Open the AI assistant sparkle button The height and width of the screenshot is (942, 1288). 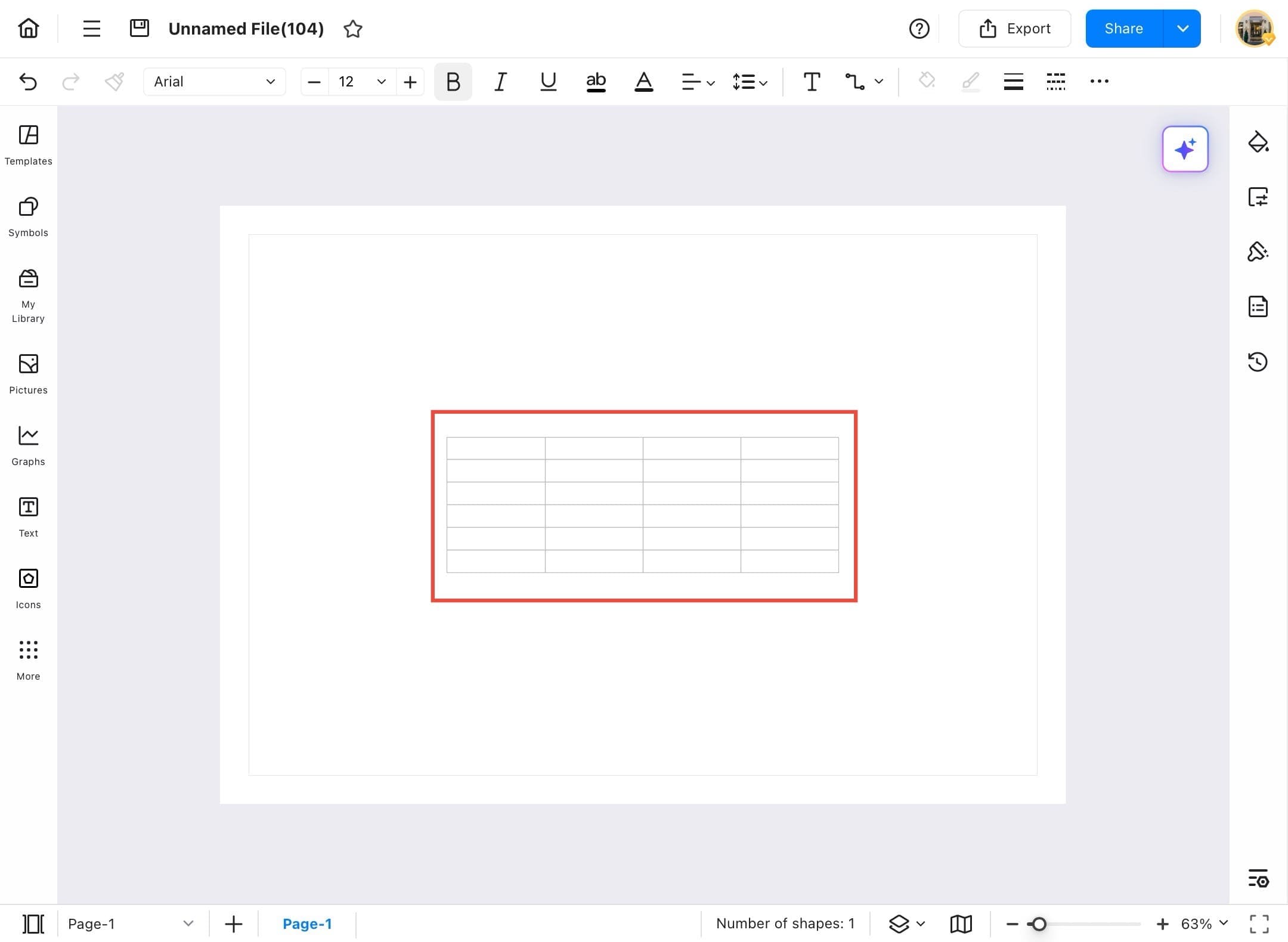click(x=1185, y=149)
